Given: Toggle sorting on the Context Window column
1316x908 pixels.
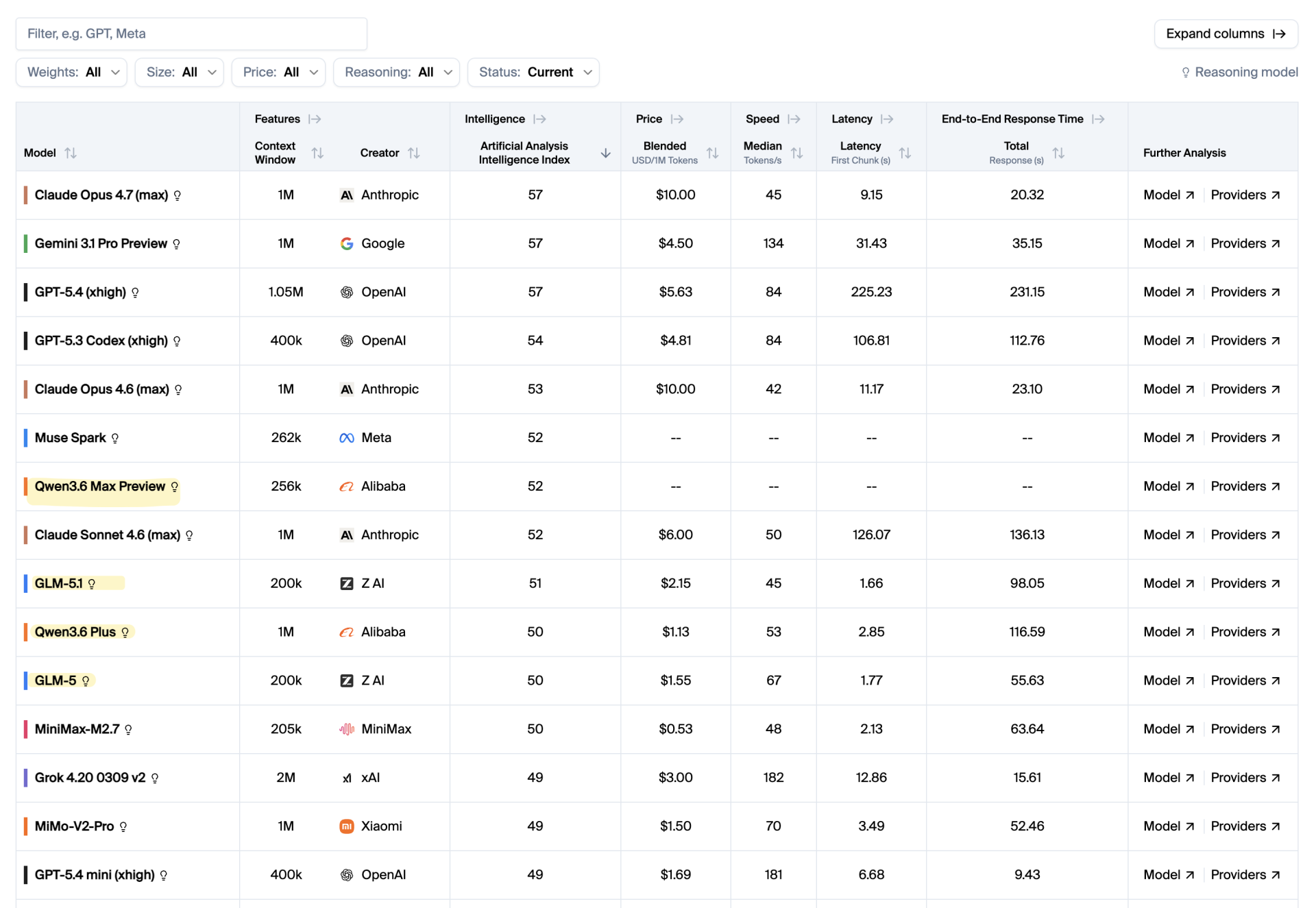Looking at the screenshot, I should coord(318,153).
